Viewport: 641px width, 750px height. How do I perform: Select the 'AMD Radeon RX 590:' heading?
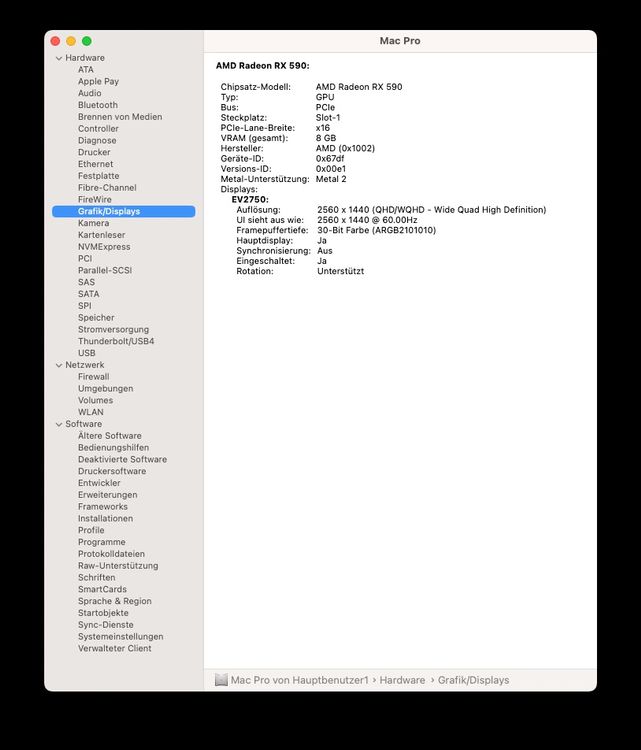[x=263, y=66]
